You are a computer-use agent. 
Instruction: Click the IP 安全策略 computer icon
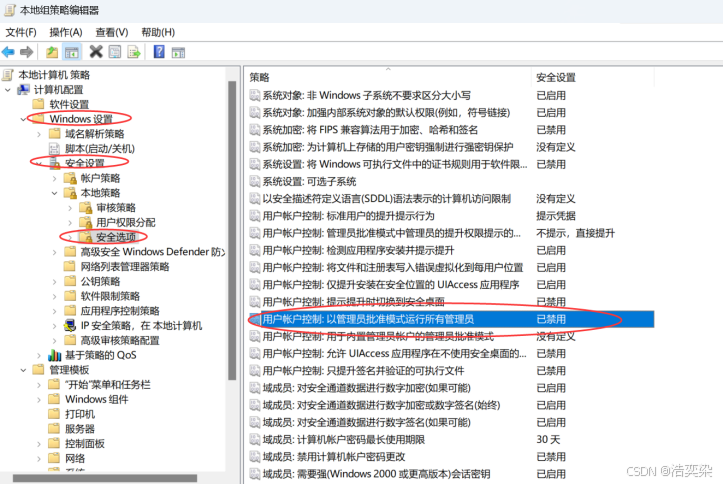point(70,325)
